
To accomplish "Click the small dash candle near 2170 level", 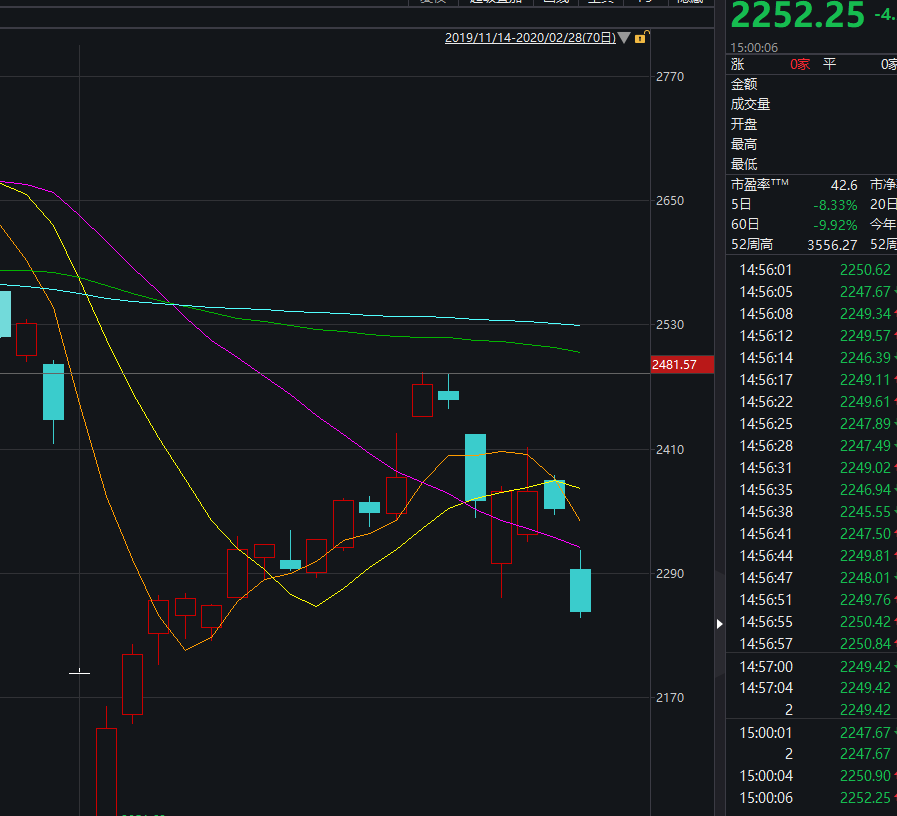I will [79, 673].
